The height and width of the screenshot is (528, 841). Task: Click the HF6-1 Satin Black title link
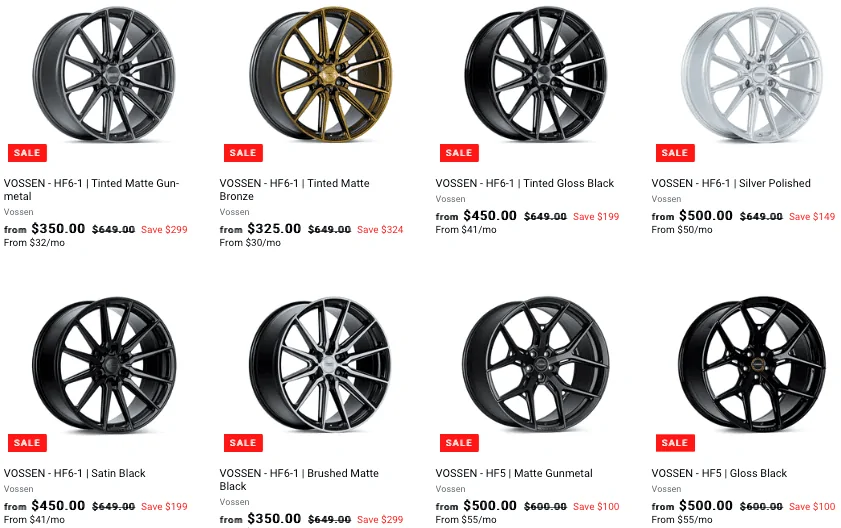(x=75, y=474)
